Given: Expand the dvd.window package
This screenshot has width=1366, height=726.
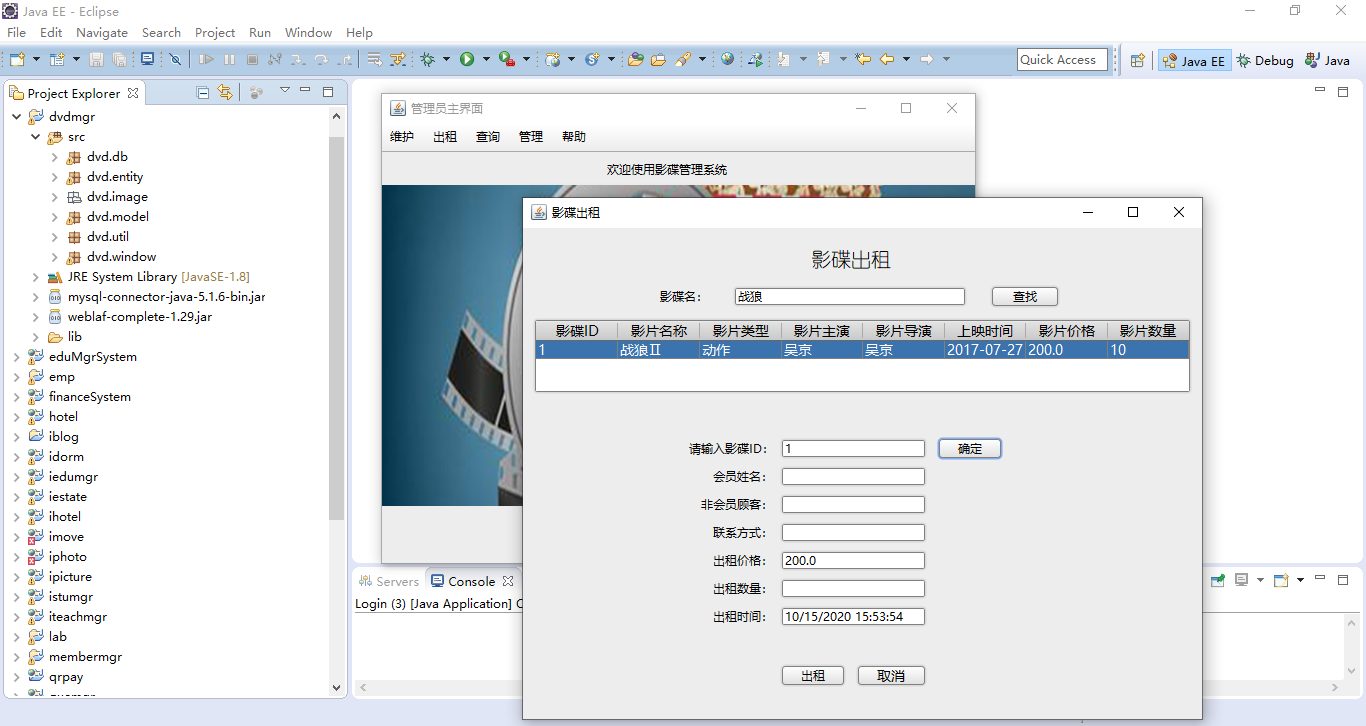Looking at the screenshot, I should coord(54,257).
